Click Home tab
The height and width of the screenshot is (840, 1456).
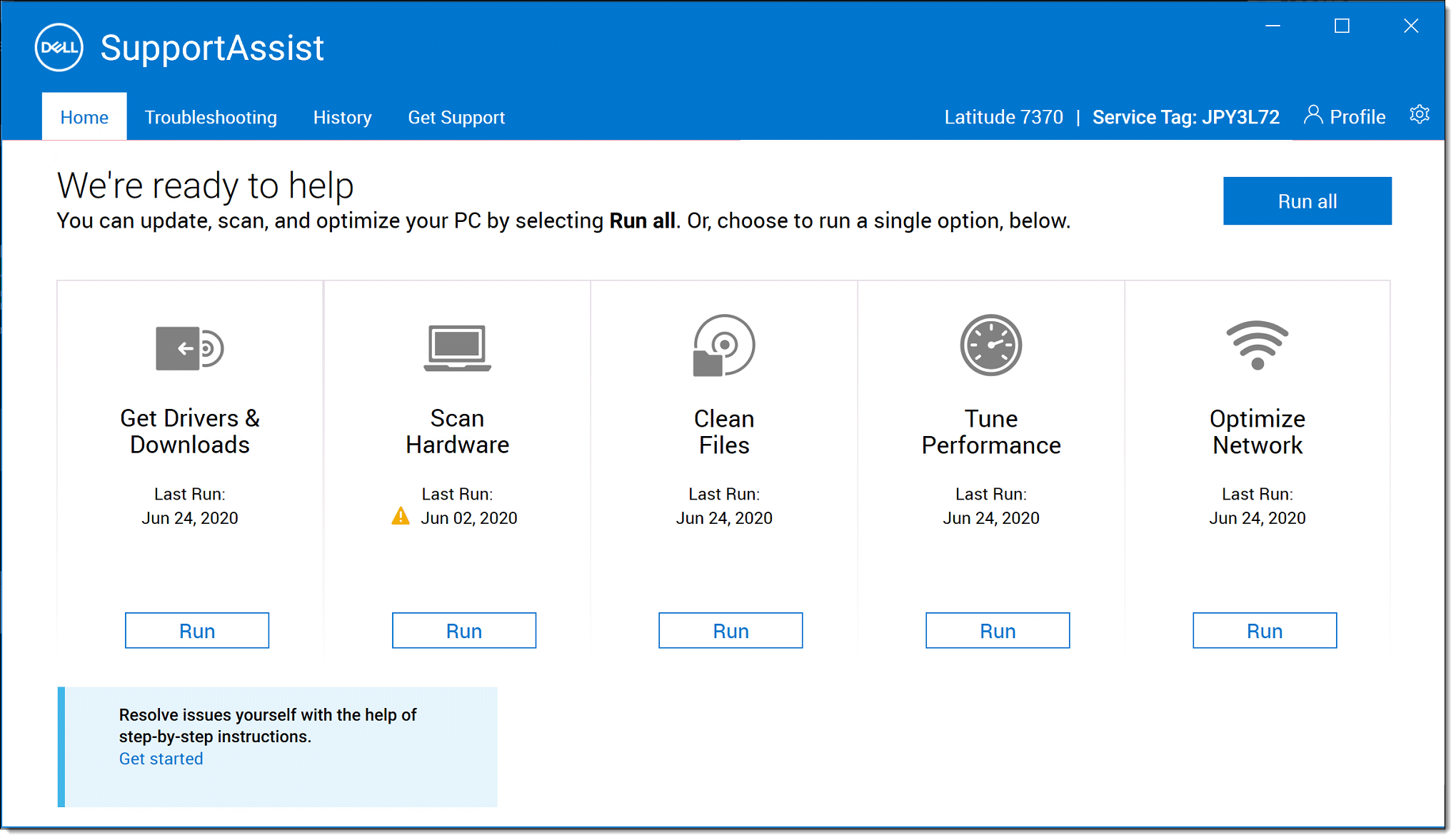click(83, 117)
